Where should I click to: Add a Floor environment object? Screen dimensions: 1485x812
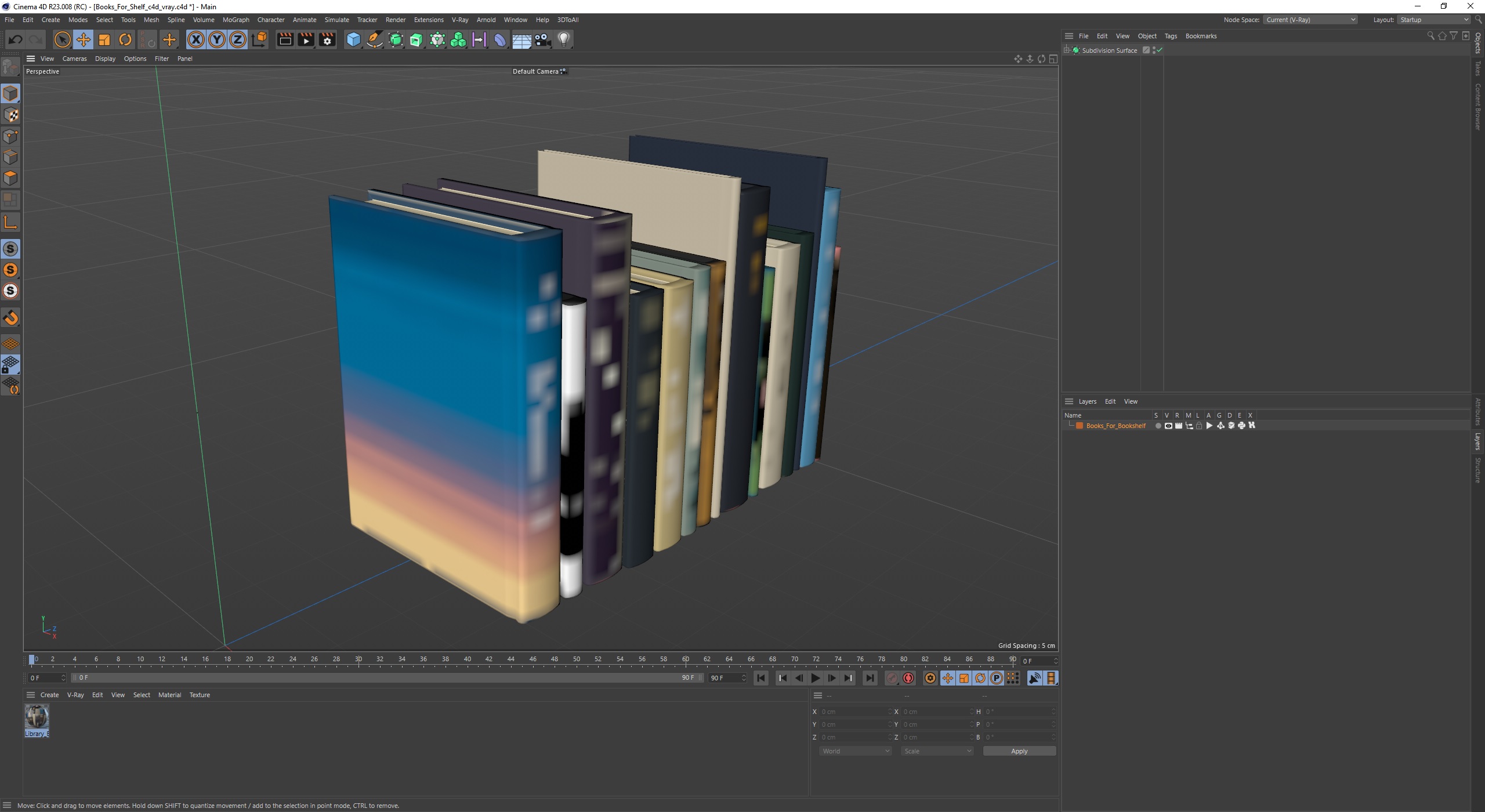point(521,39)
